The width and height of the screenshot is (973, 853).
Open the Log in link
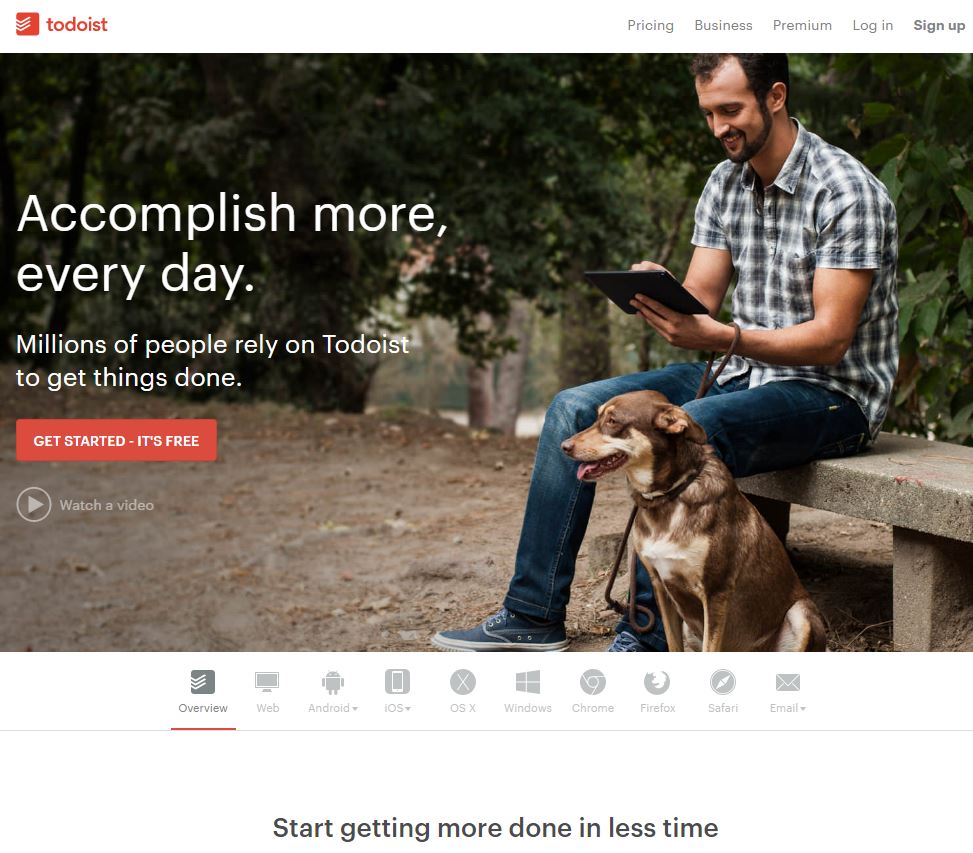click(872, 25)
